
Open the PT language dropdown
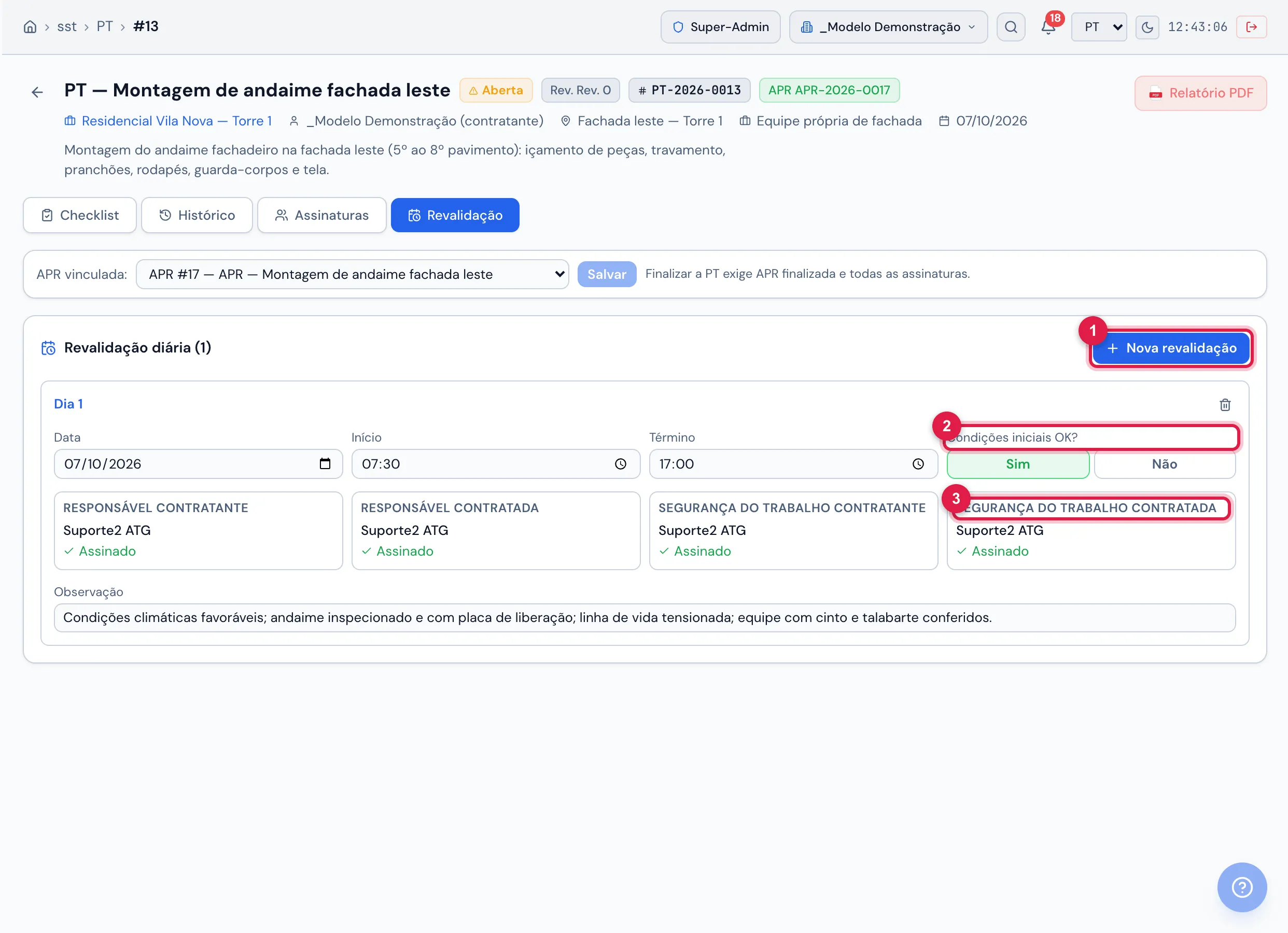click(1099, 26)
